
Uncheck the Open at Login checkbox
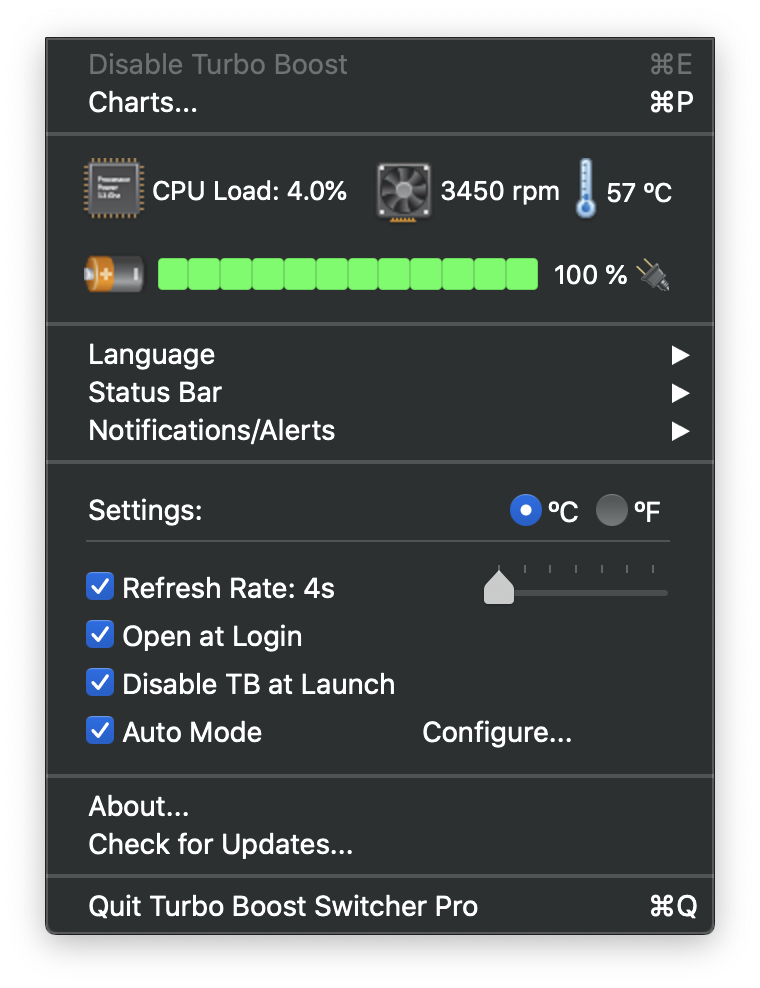coord(100,635)
